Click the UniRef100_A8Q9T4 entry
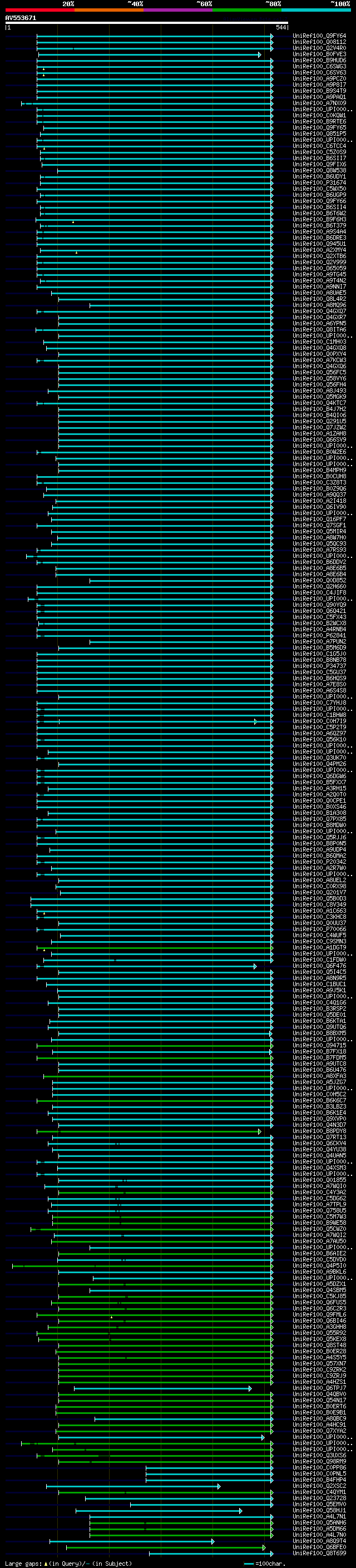The image size is (356, 1568). [x=319, y=1541]
